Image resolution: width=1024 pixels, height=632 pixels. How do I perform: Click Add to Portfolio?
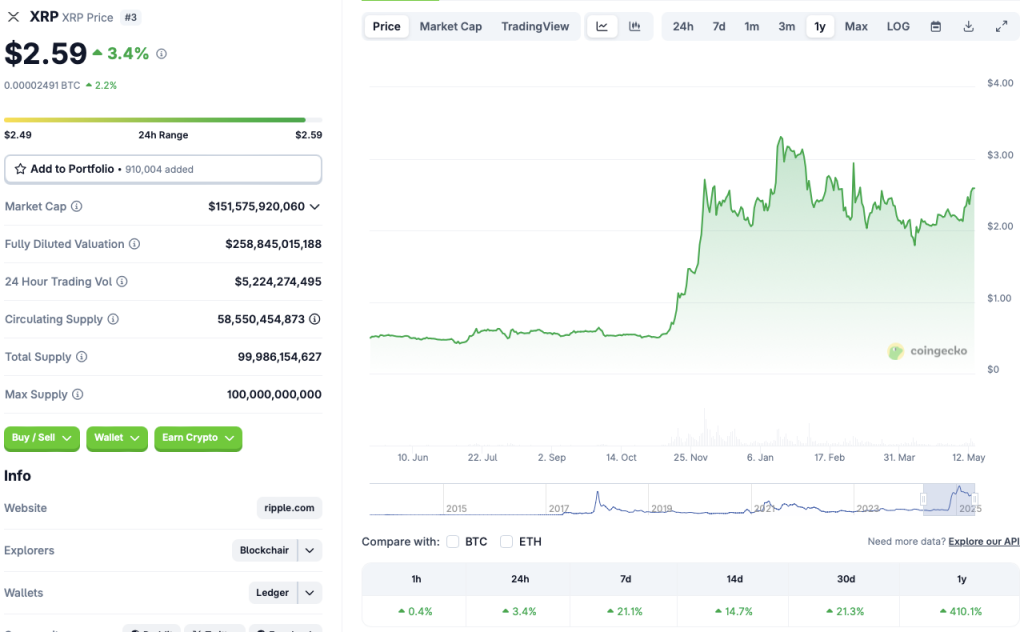163,169
